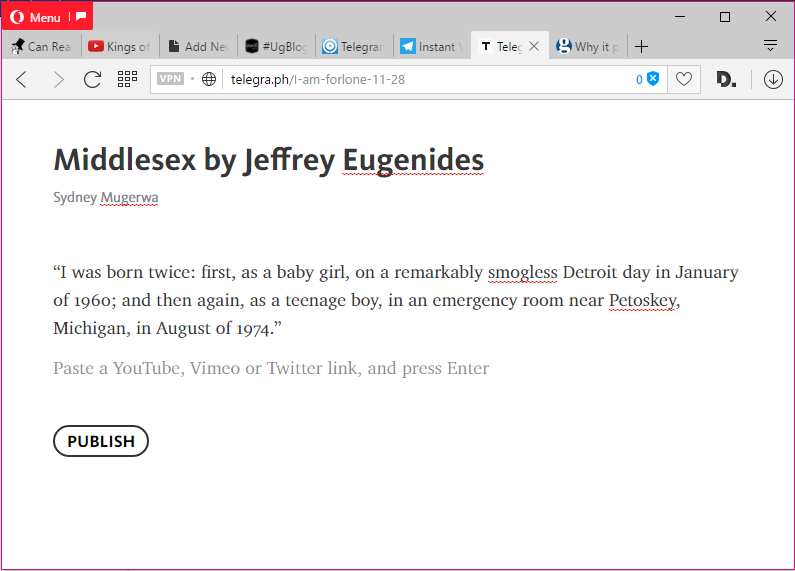Click the word 'Eugenides' in the title
Viewport: 795px width, 571px height.
point(413,160)
